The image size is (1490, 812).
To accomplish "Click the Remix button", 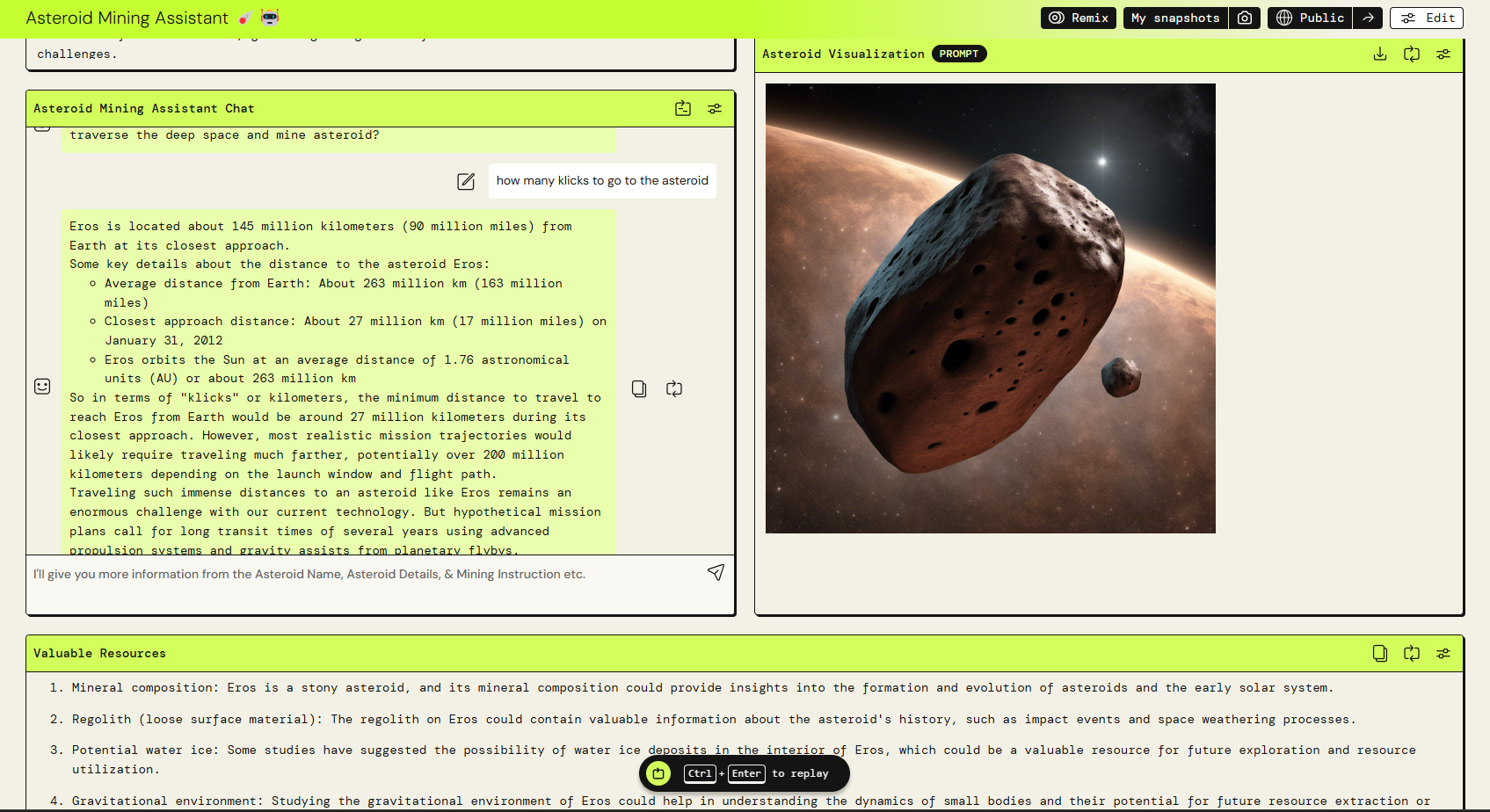I will [1079, 18].
